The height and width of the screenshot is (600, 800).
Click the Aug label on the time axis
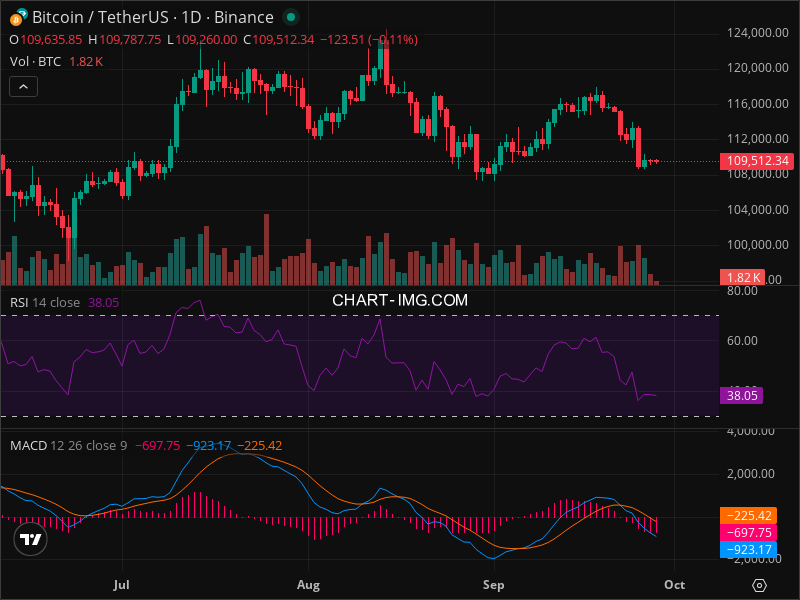[x=308, y=584]
